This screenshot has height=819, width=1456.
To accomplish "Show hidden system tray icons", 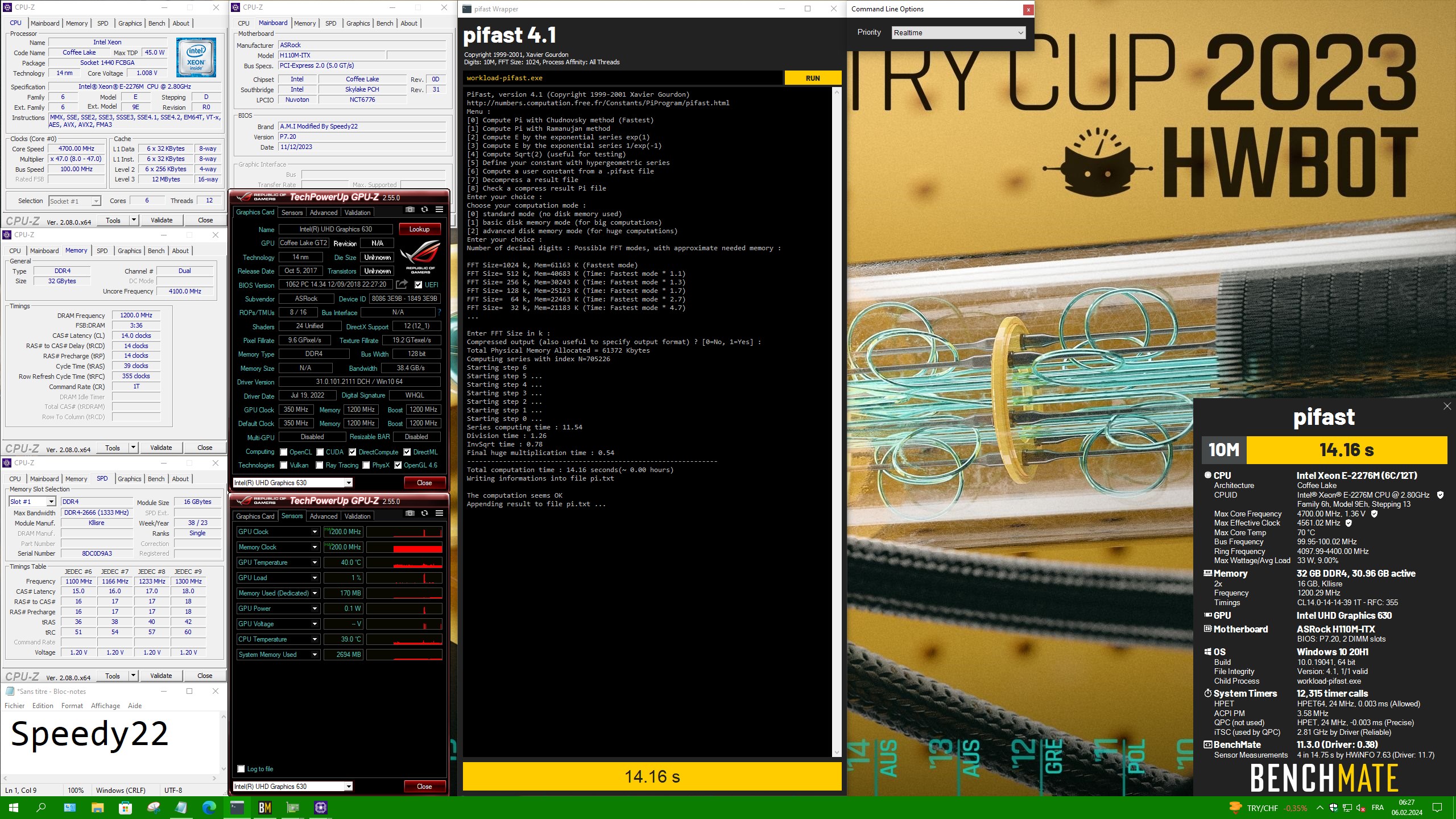I will [1319, 808].
